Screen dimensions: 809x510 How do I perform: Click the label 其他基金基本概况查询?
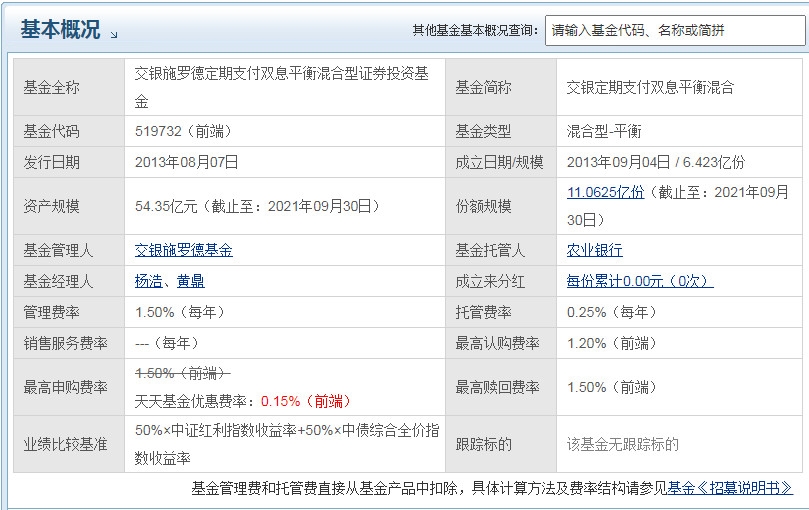[475, 30]
